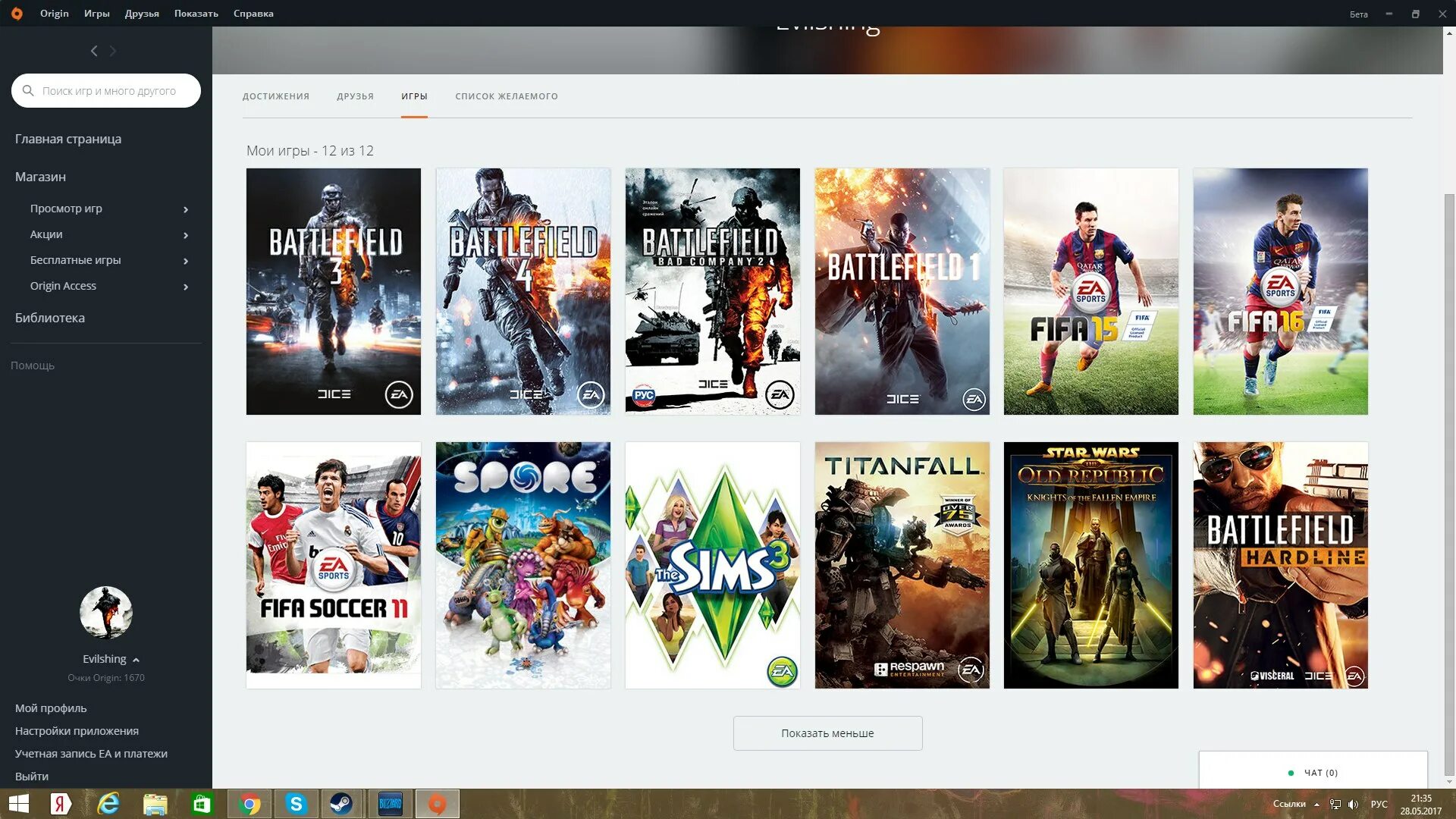The image size is (1456, 819).
Task: Open Google Chrome from taskbar
Action: tap(249, 804)
